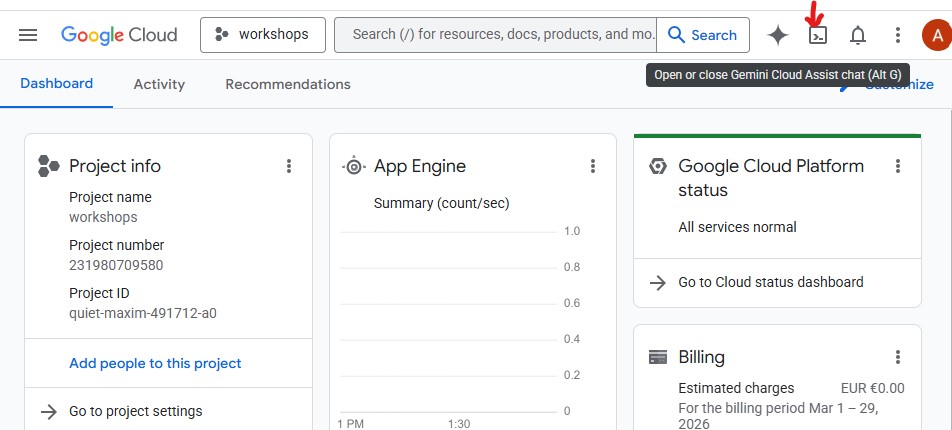Click Summary (count/sec) chart label
Image resolution: width=952 pixels, height=430 pixels.
click(x=441, y=203)
